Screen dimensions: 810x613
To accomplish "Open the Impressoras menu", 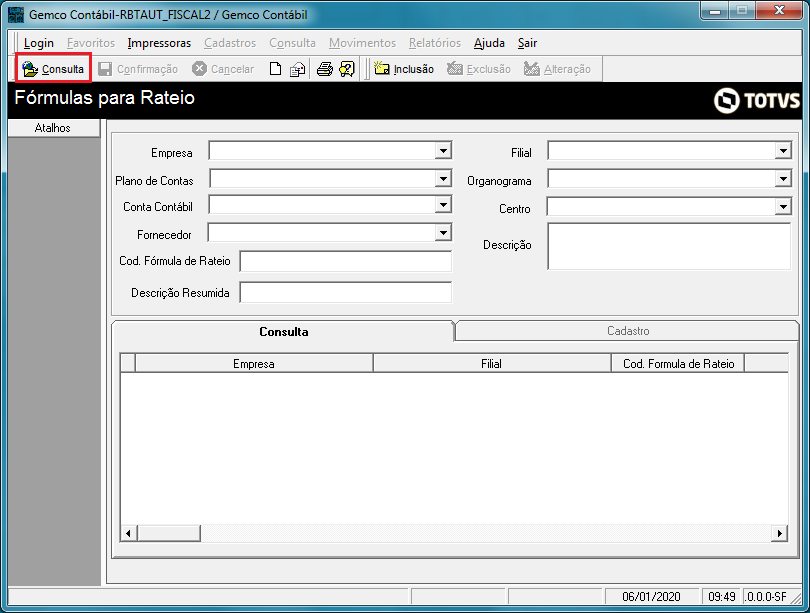I will click(x=159, y=43).
